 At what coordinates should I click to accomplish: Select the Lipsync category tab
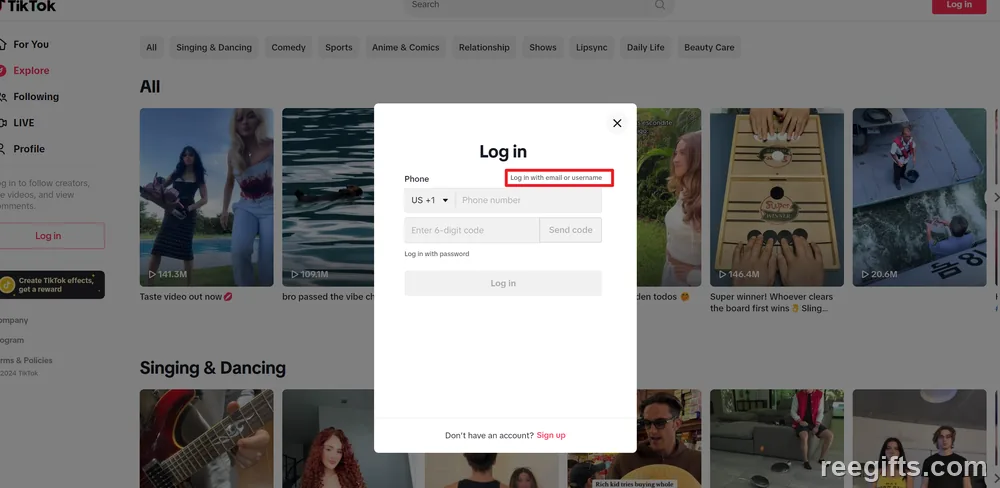click(592, 47)
